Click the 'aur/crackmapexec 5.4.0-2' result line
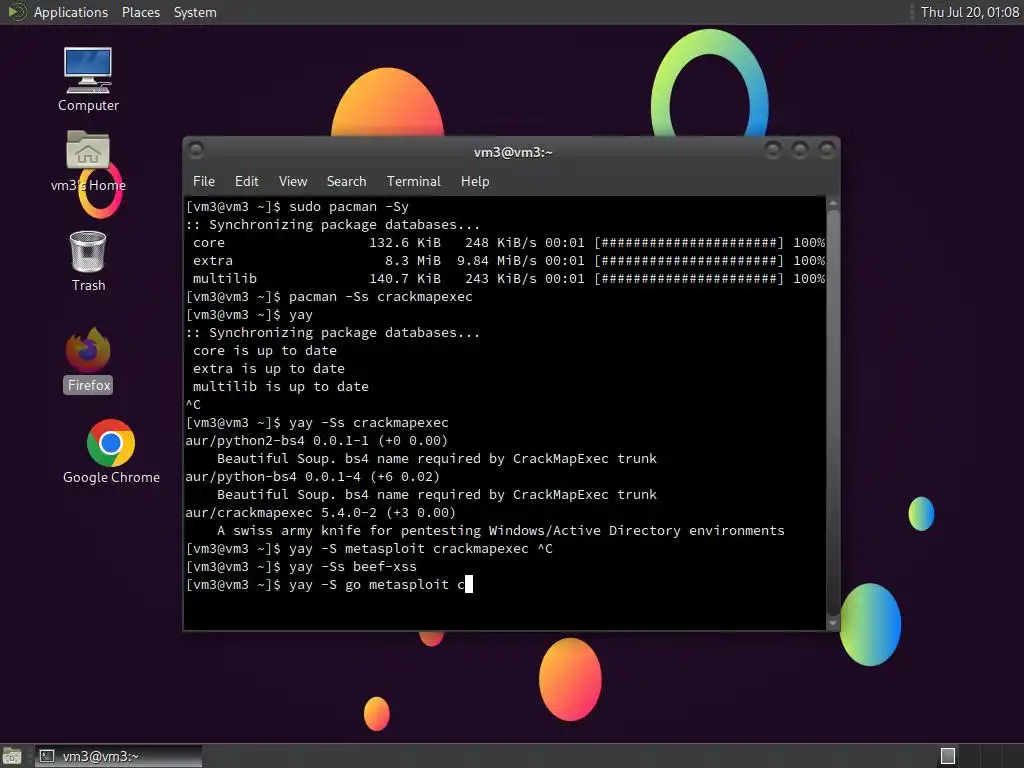This screenshot has height=768, width=1024. pyautogui.click(x=321, y=513)
